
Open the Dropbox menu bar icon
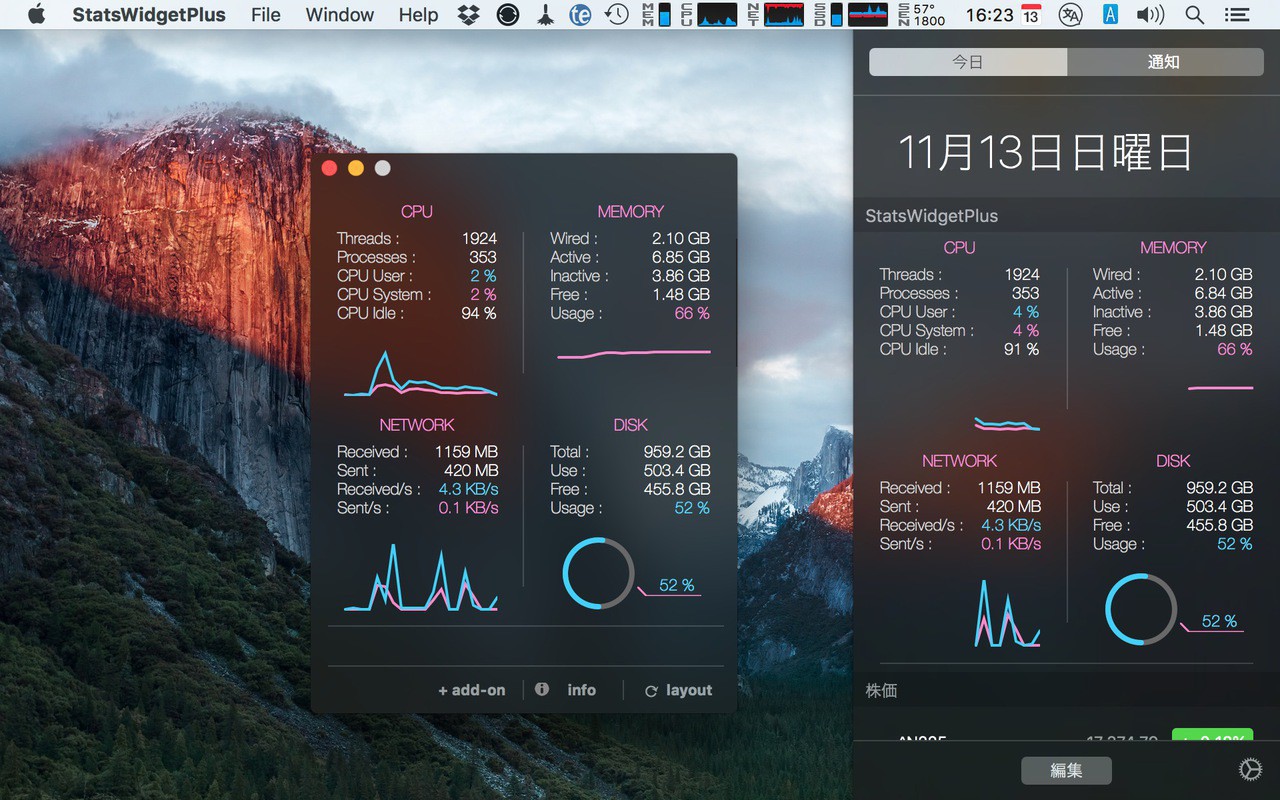click(467, 15)
